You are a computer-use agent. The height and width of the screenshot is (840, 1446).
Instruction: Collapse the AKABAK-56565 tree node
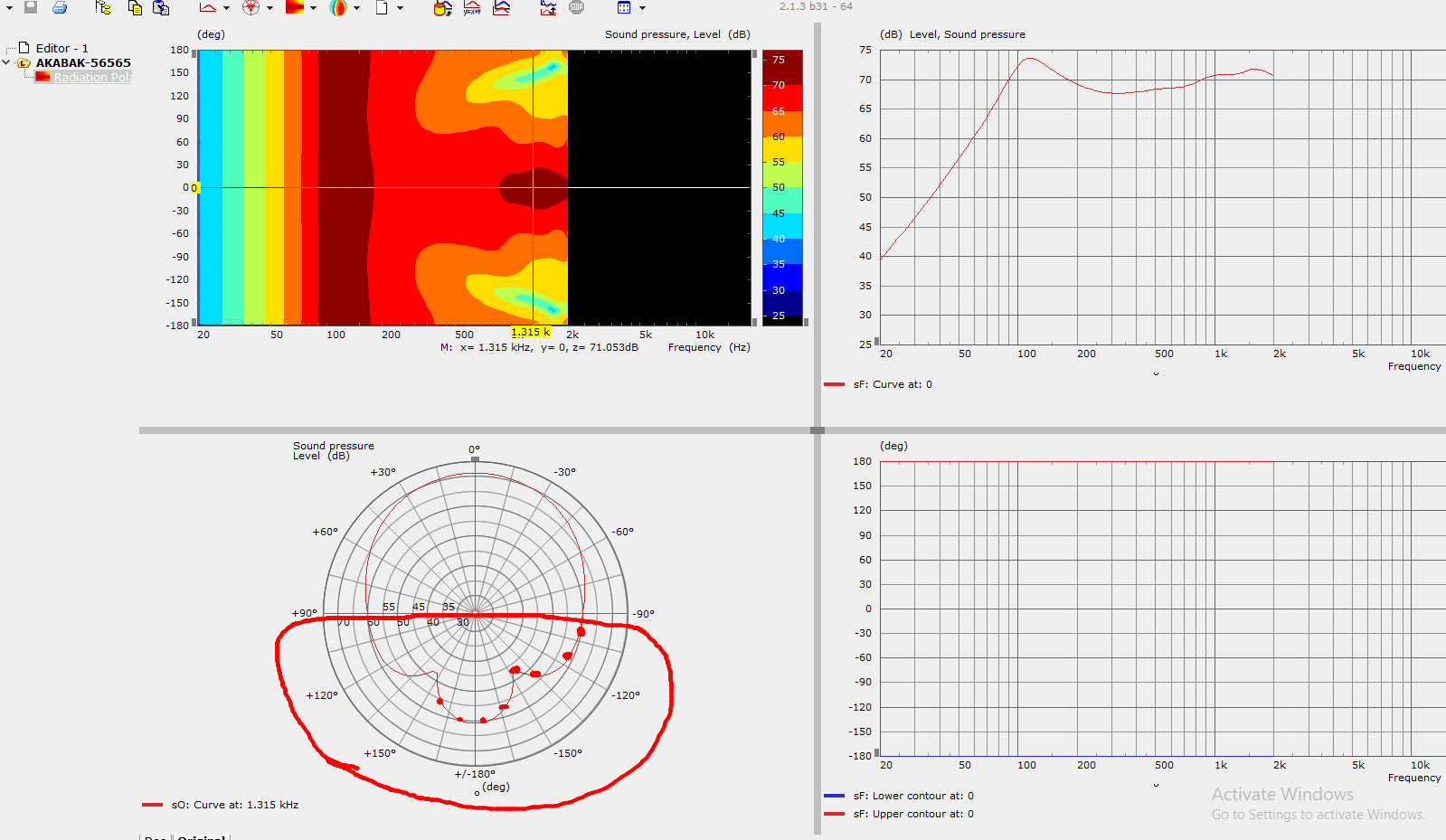click(6, 62)
